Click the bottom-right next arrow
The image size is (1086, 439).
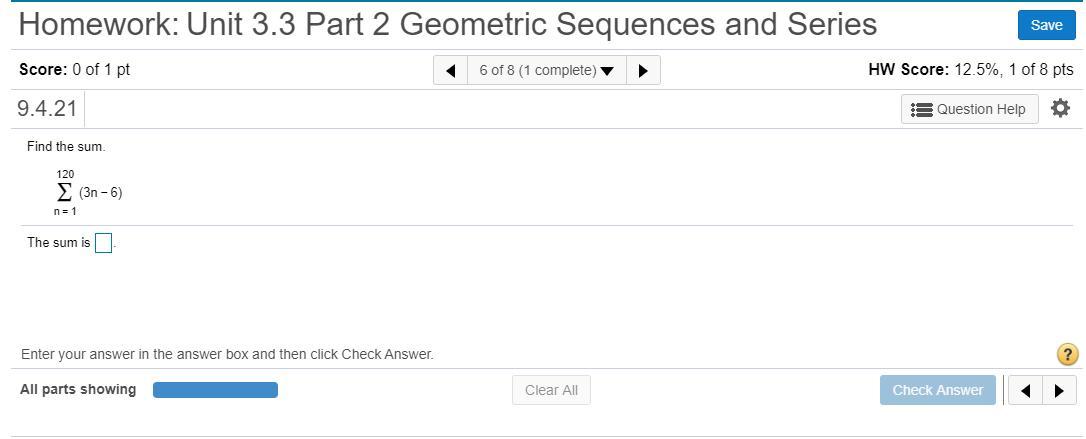(x=1059, y=390)
